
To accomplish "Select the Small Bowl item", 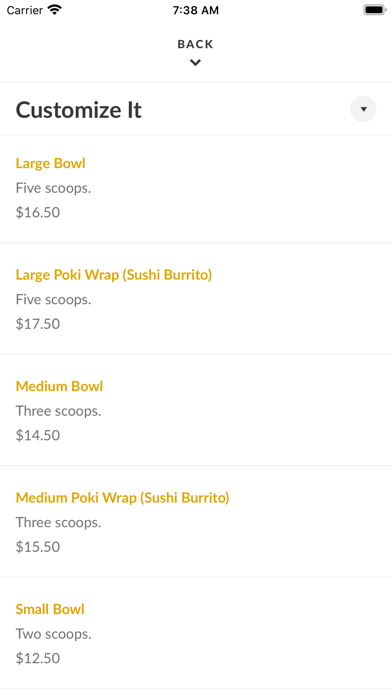I will tap(196, 633).
